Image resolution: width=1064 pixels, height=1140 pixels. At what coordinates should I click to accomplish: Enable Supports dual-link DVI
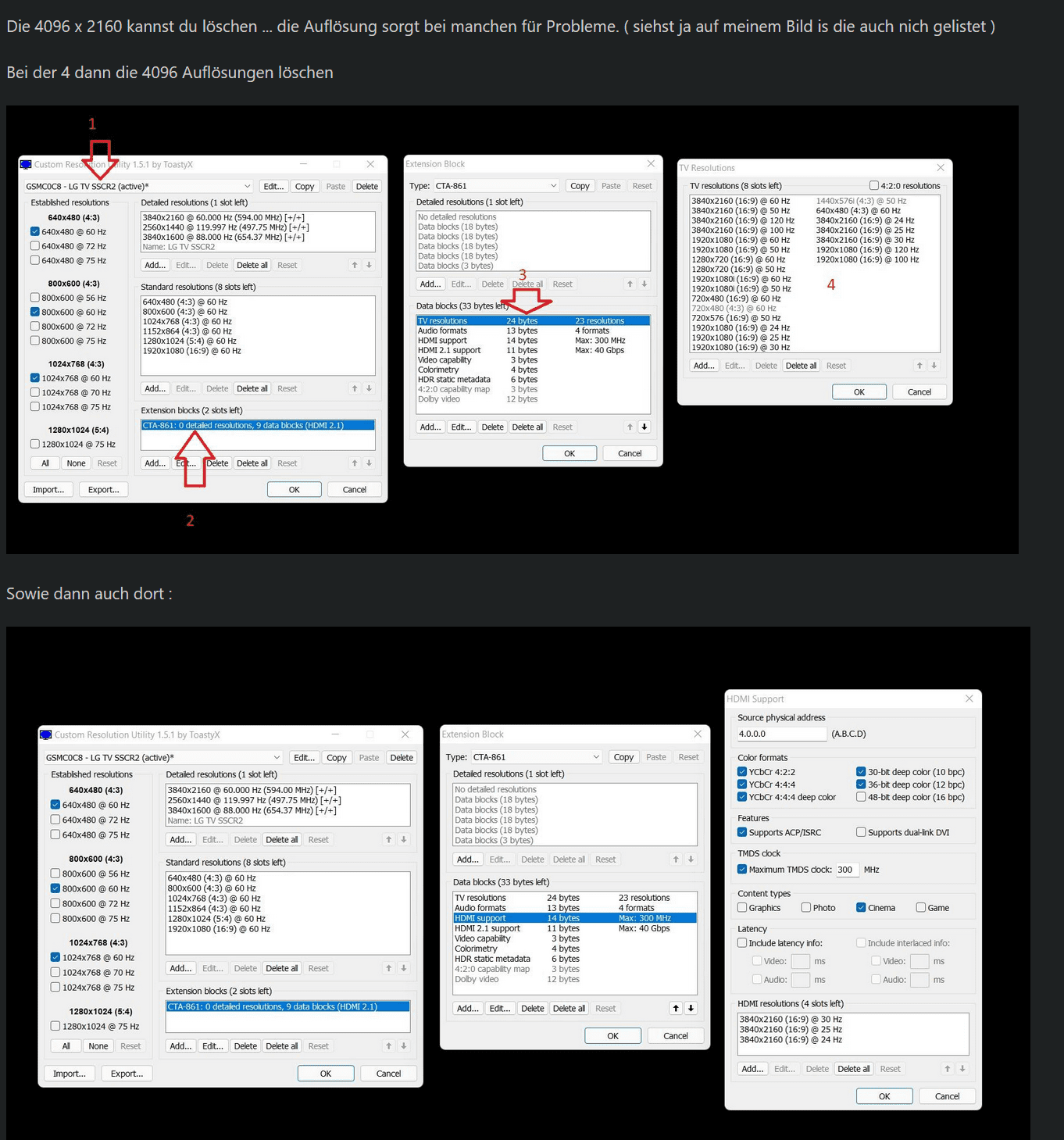pos(861,832)
